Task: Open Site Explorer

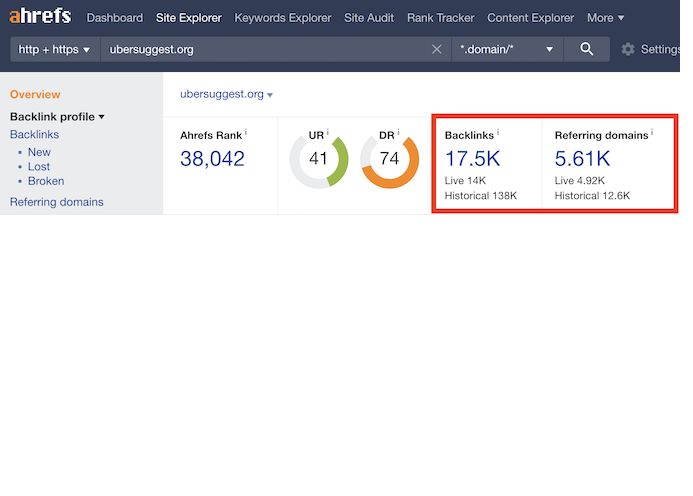Action: (x=189, y=18)
